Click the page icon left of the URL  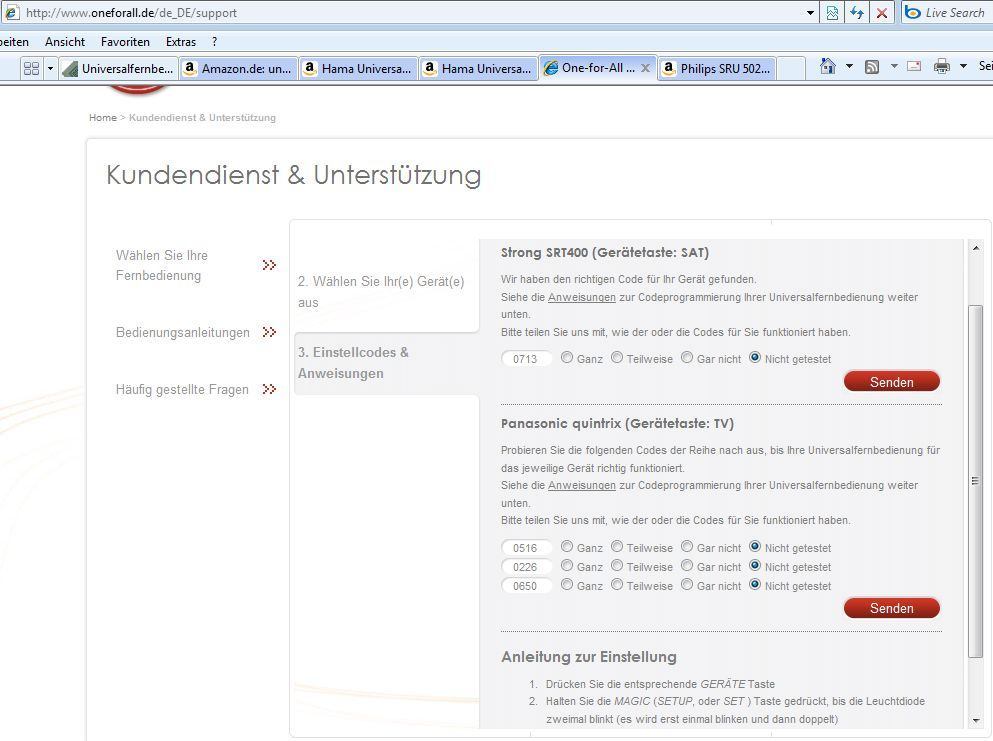point(12,13)
